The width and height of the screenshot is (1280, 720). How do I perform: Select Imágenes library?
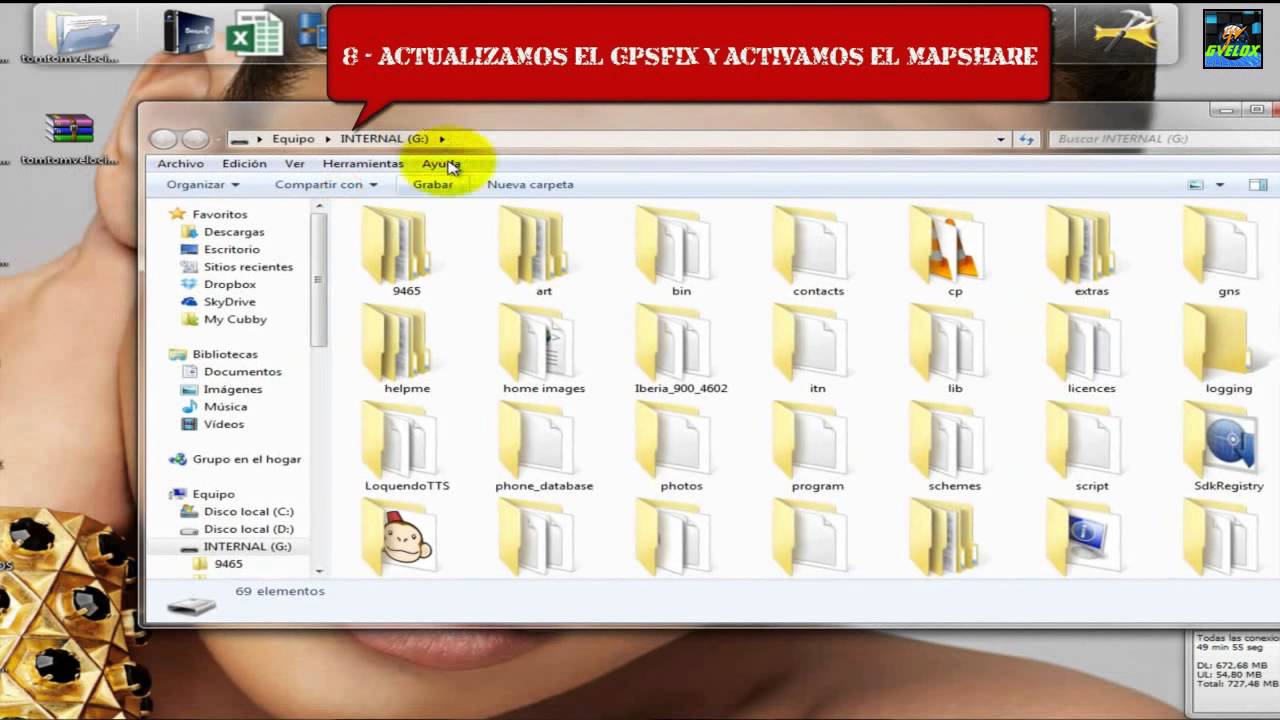pyautogui.click(x=232, y=389)
